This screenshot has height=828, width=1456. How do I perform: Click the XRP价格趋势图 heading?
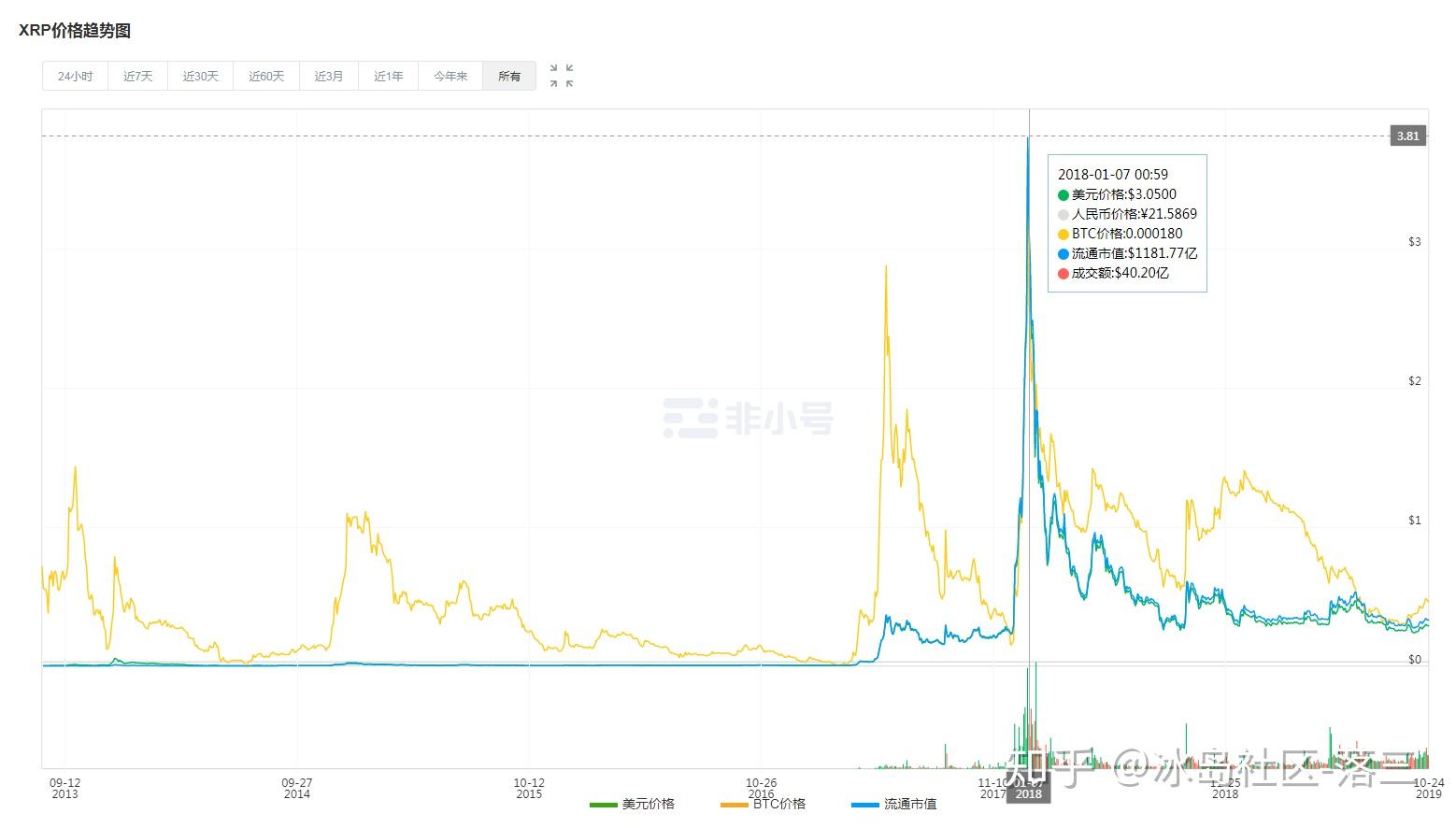click(75, 31)
